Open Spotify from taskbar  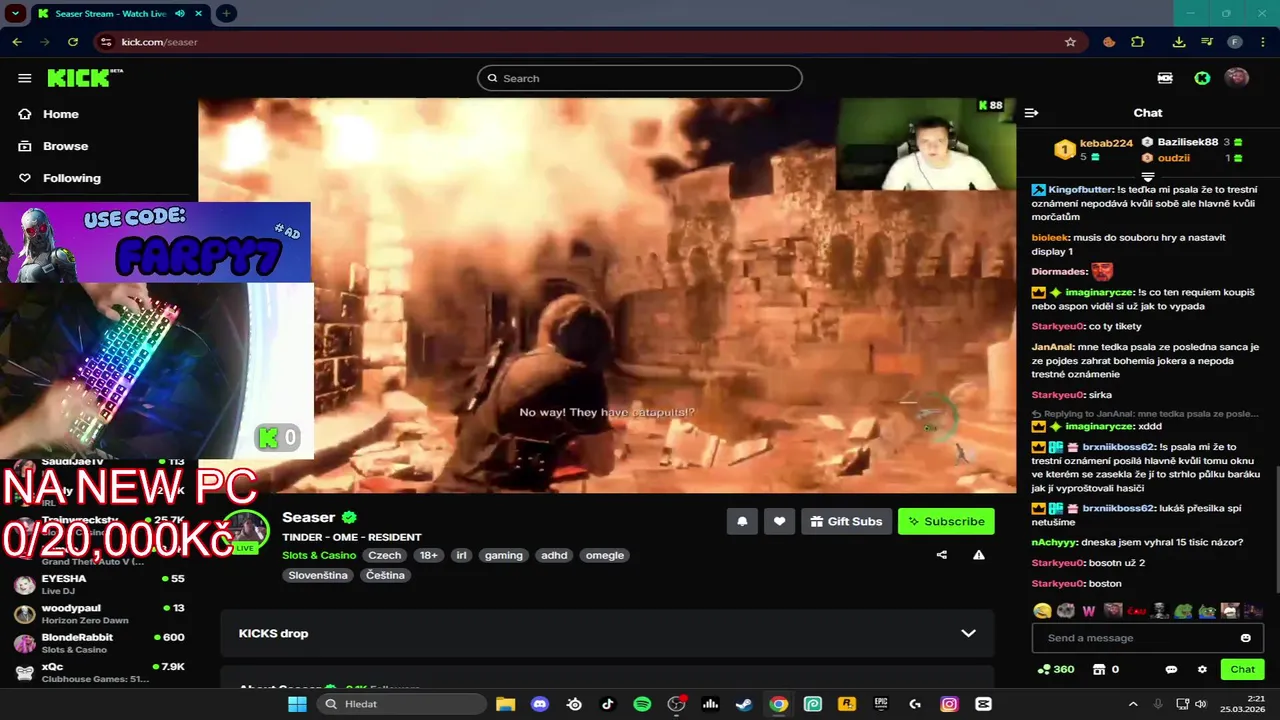(642, 704)
